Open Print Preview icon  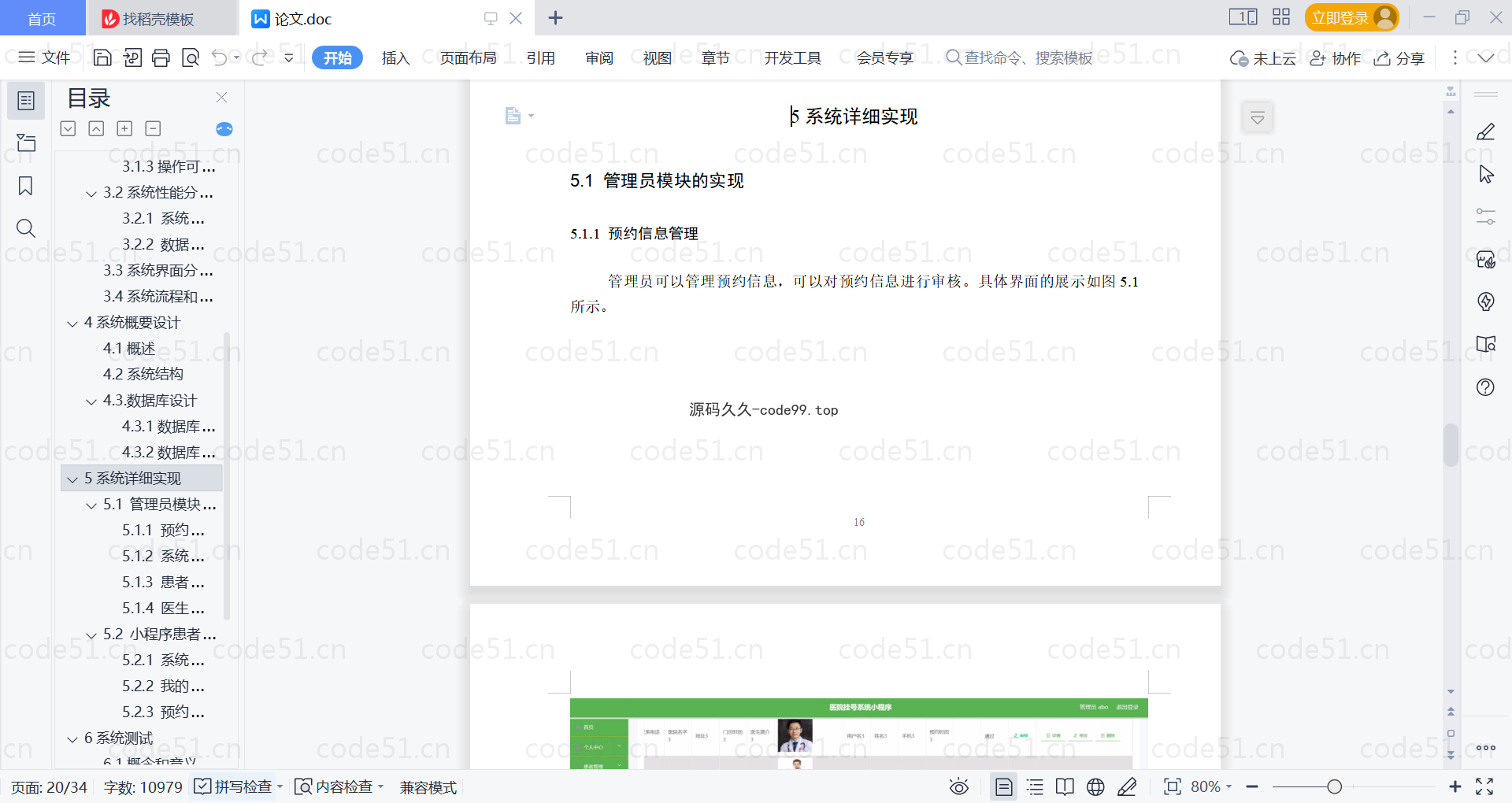click(x=191, y=57)
